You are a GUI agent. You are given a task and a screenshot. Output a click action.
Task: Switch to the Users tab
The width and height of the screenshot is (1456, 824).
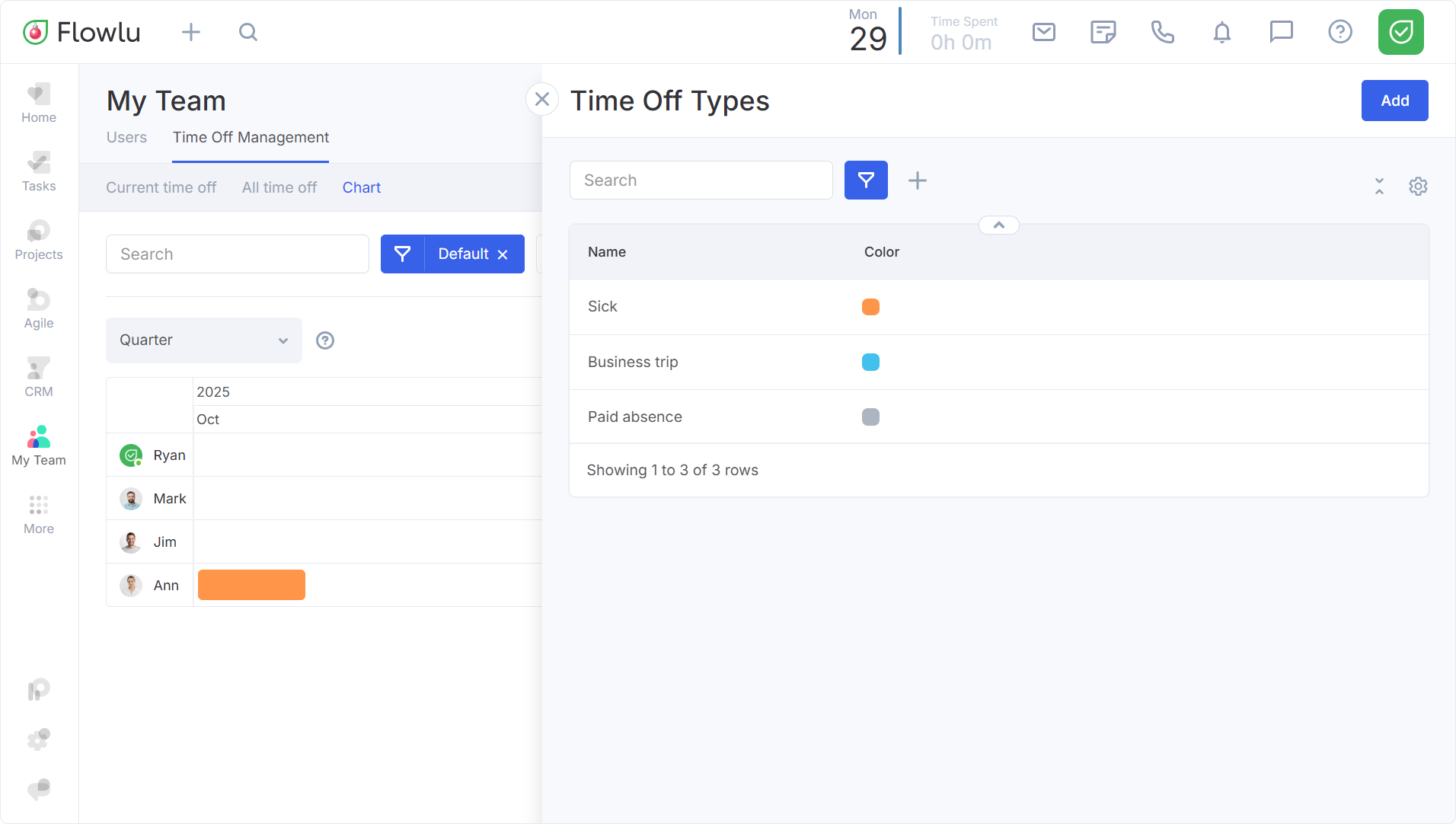point(126,138)
